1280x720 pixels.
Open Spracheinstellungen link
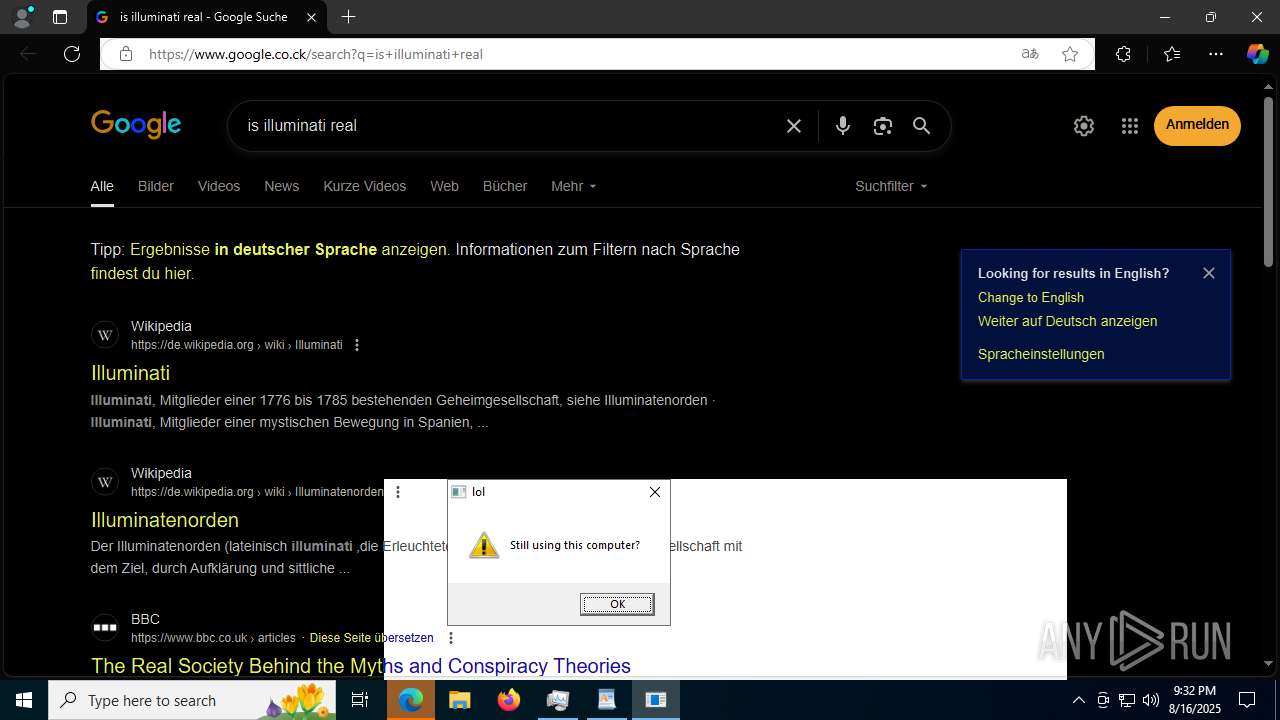point(1041,354)
